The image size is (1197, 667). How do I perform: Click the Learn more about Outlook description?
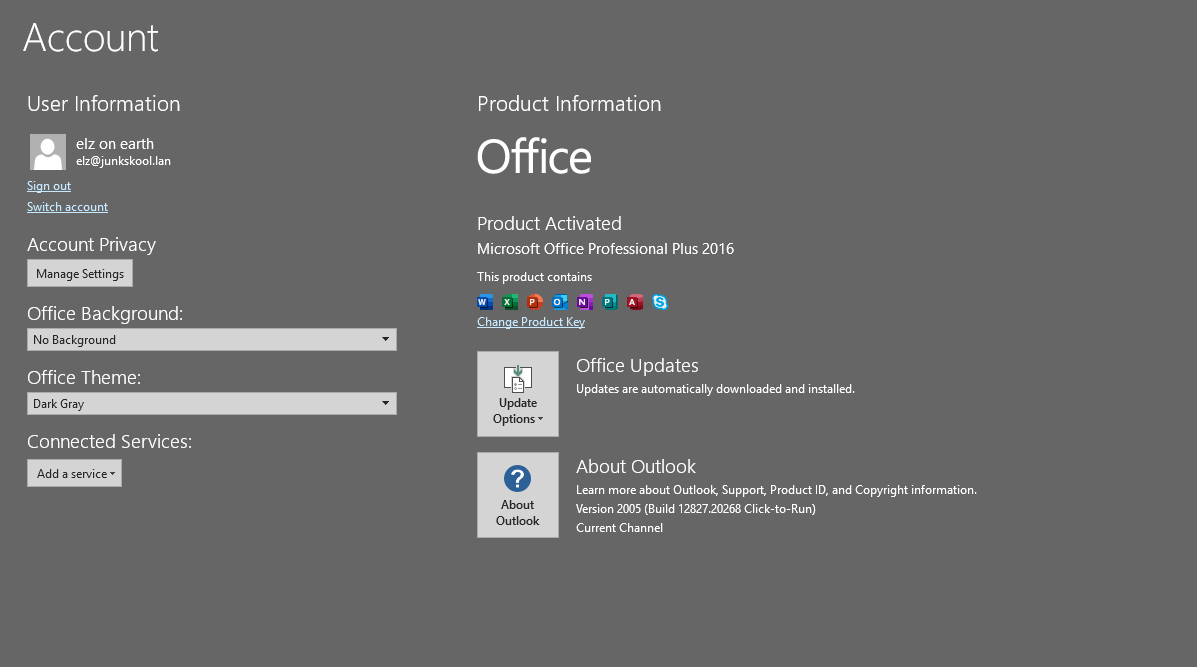click(x=776, y=490)
